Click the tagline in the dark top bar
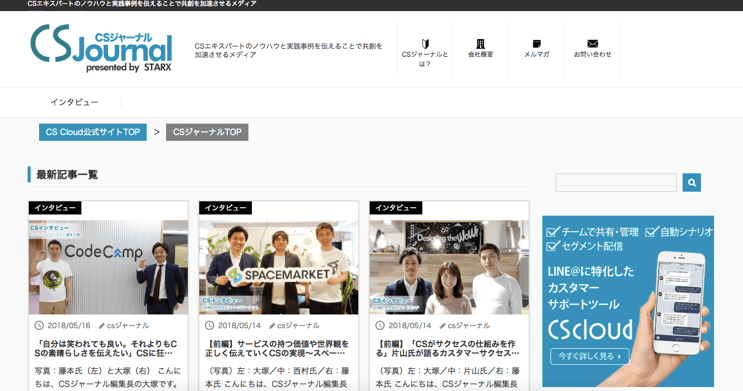The image size is (743, 391). (142, 4)
